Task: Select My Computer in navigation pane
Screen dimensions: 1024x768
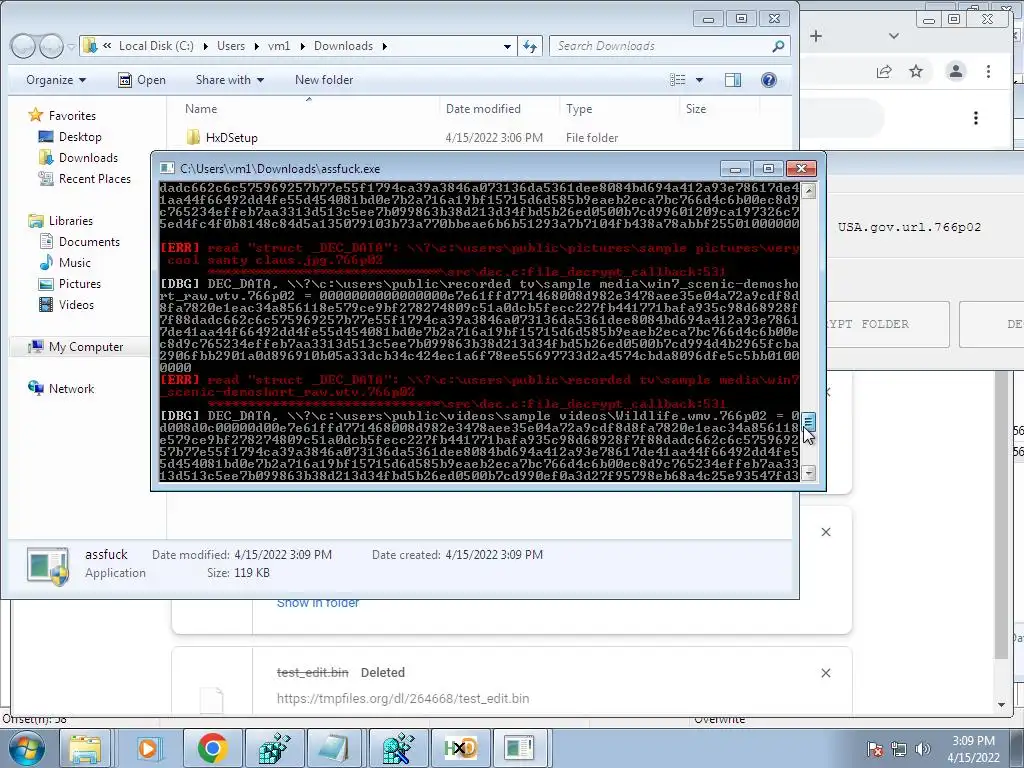Action: [86, 347]
